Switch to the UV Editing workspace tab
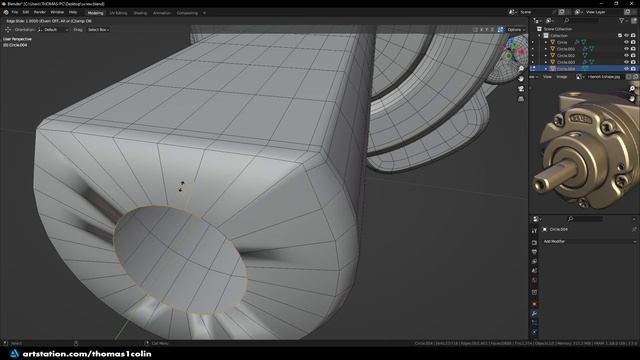640x360 pixels. [x=118, y=13]
